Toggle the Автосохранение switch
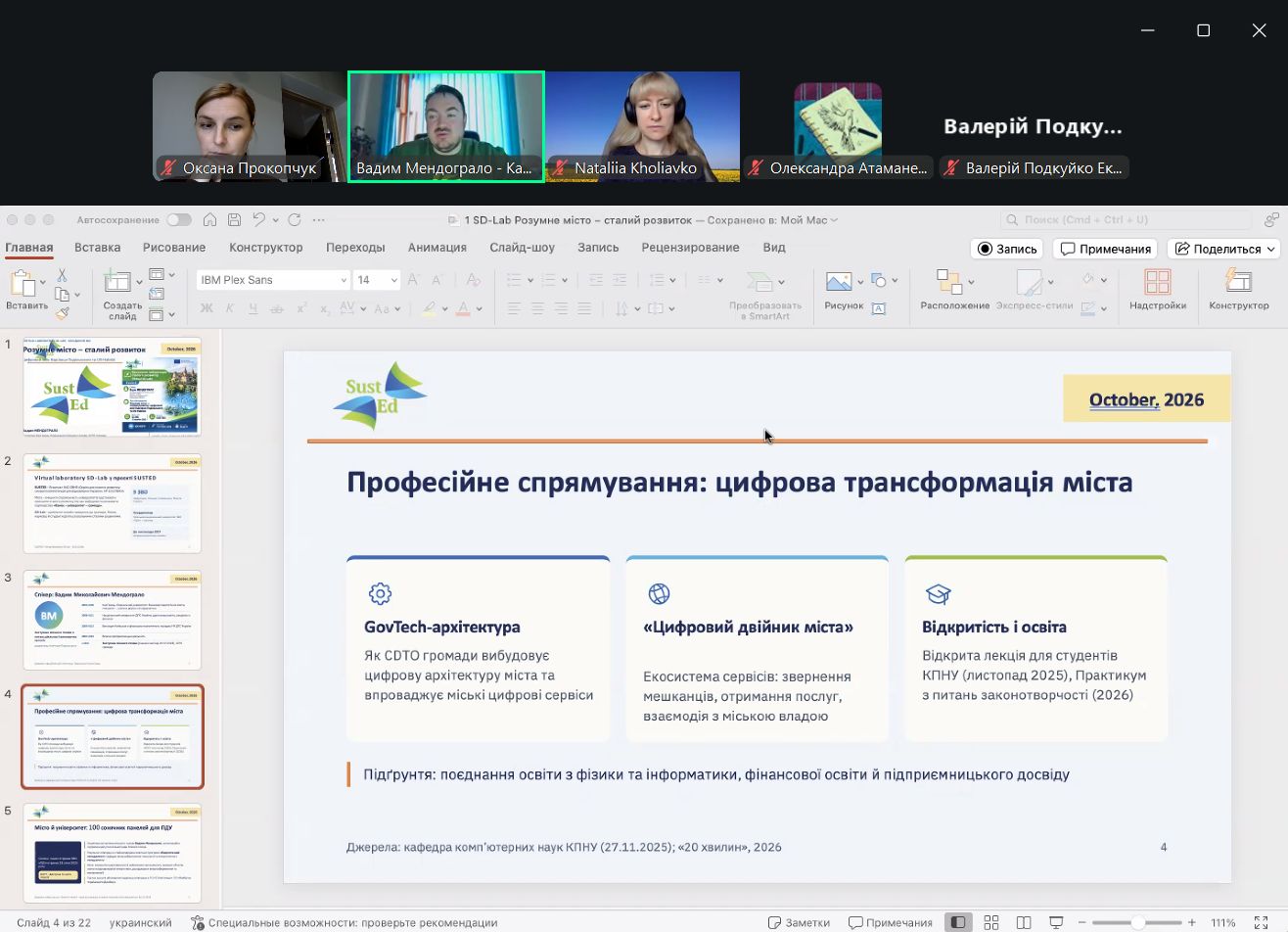The width and height of the screenshot is (1288, 932). [179, 220]
